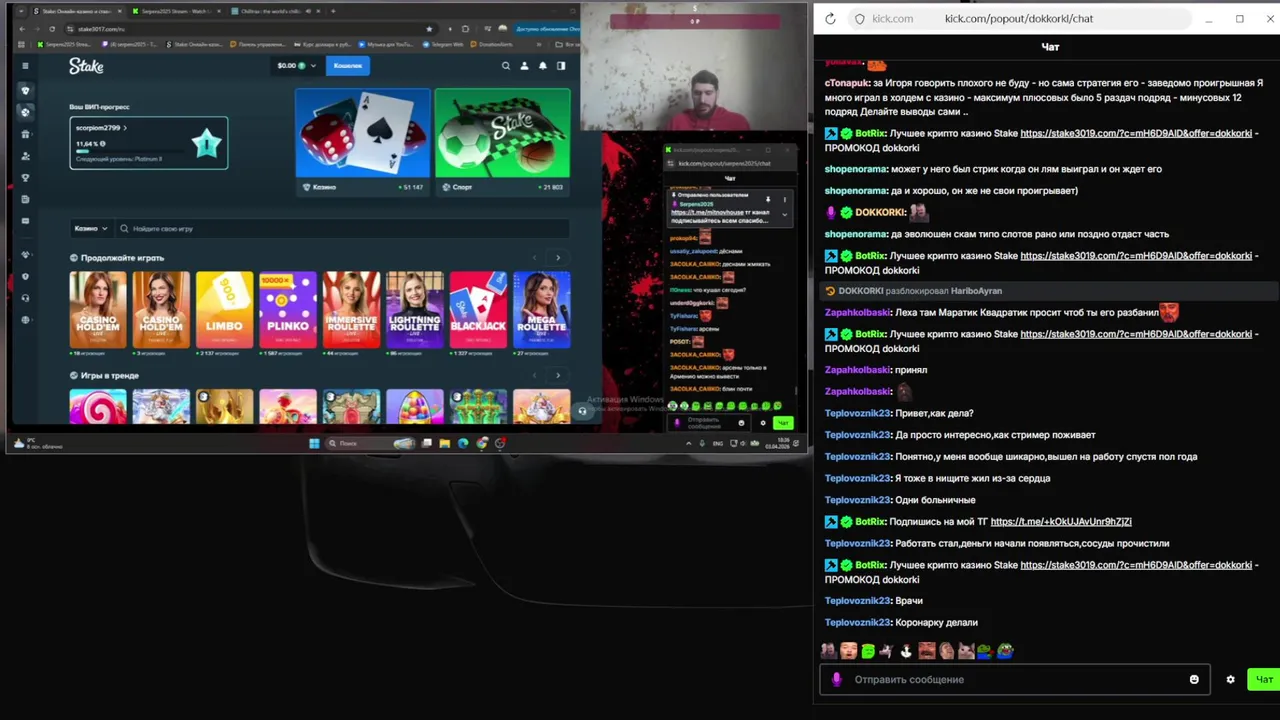
Task: Open the Immersive Roulette game thumbnail
Action: [x=351, y=310]
